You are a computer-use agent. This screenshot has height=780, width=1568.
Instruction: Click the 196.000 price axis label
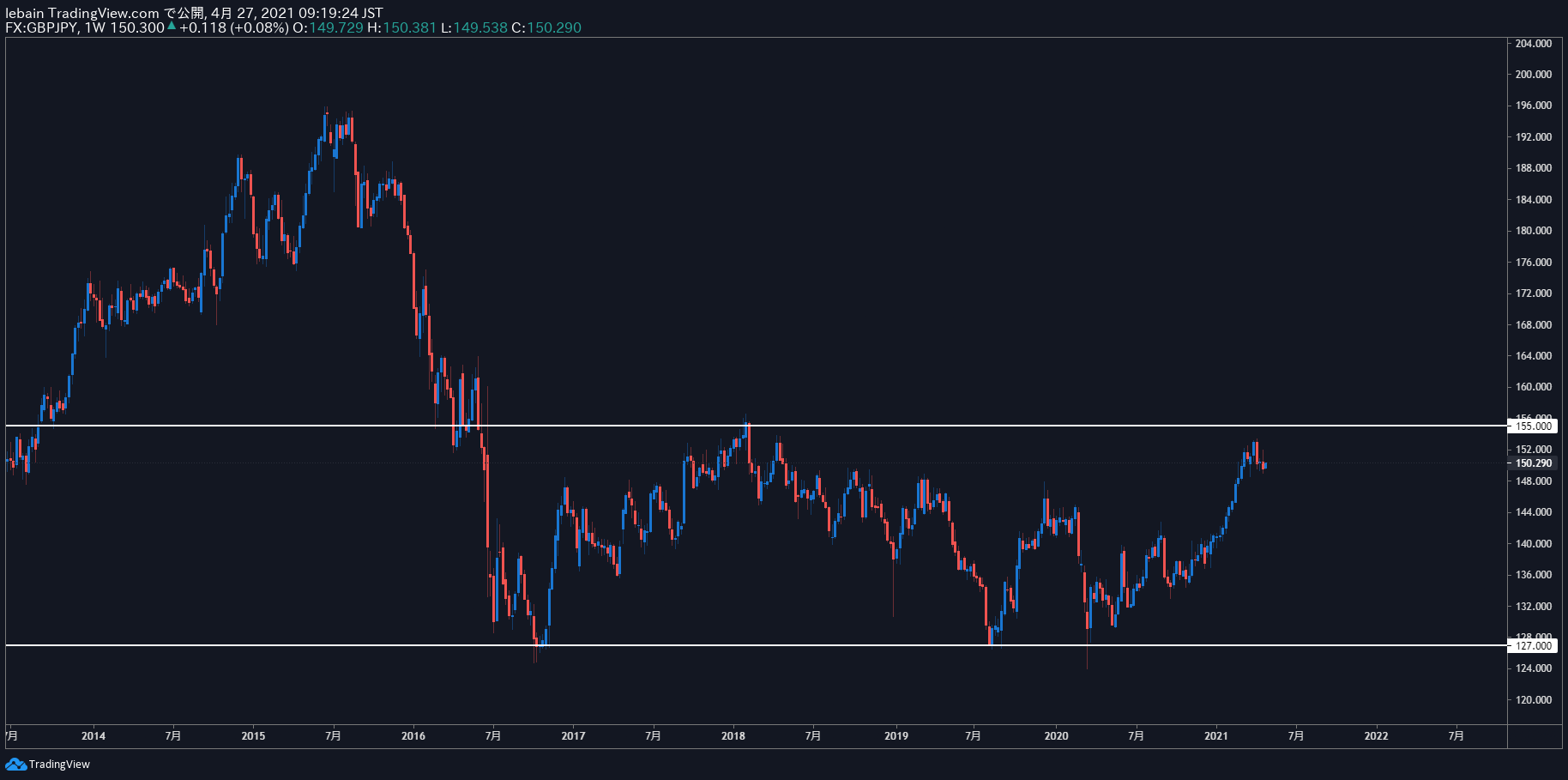[x=1533, y=106]
